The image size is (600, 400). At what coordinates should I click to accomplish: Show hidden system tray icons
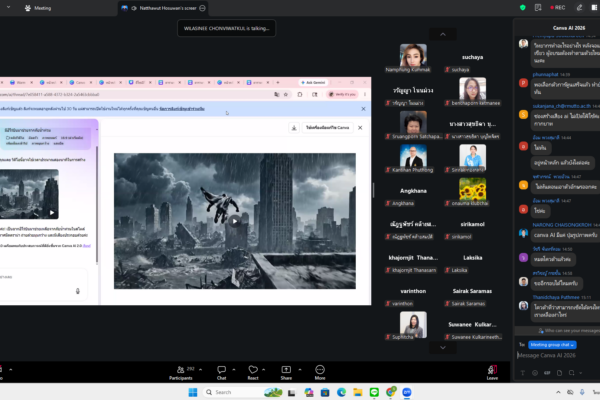point(558,392)
